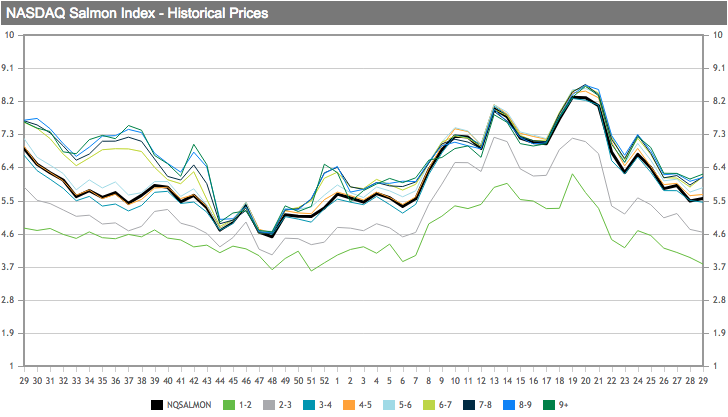The height and width of the screenshot is (417, 728).
Task: Click the blue 8-9 legend swatch
Action: click(509, 405)
